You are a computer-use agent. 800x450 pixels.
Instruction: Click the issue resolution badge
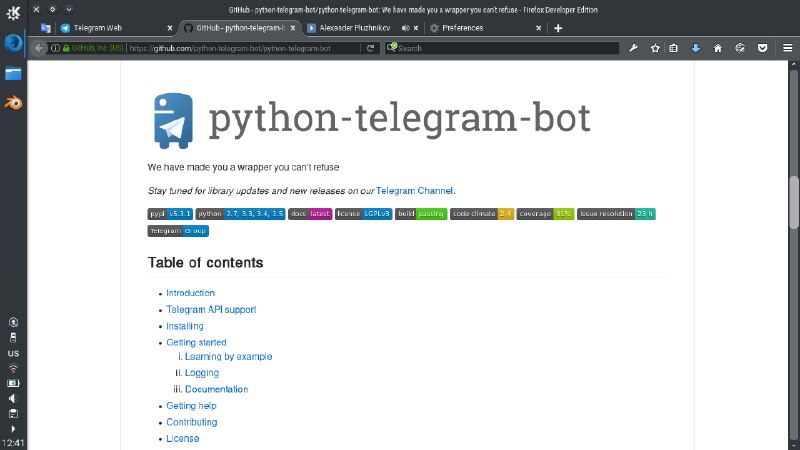click(616, 214)
